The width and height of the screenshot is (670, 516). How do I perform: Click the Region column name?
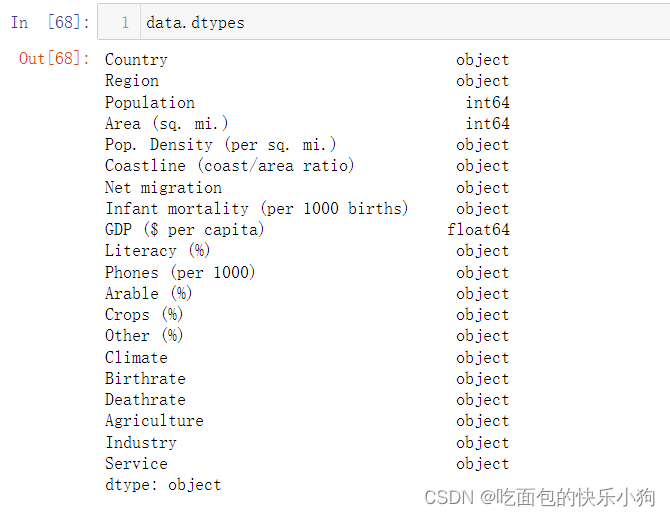[x=132, y=81]
